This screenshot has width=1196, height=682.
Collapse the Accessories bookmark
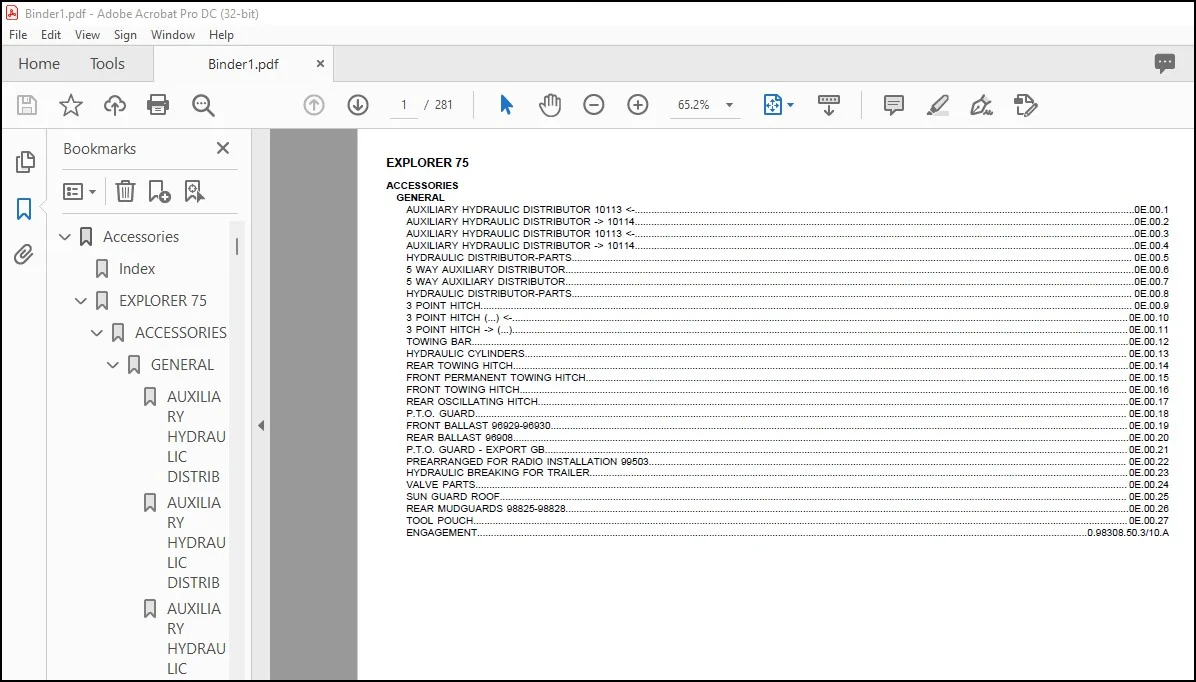(65, 237)
